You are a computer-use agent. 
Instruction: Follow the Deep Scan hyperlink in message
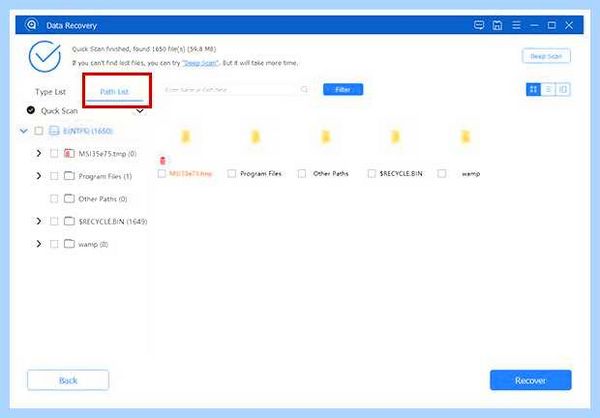point(201,63)
